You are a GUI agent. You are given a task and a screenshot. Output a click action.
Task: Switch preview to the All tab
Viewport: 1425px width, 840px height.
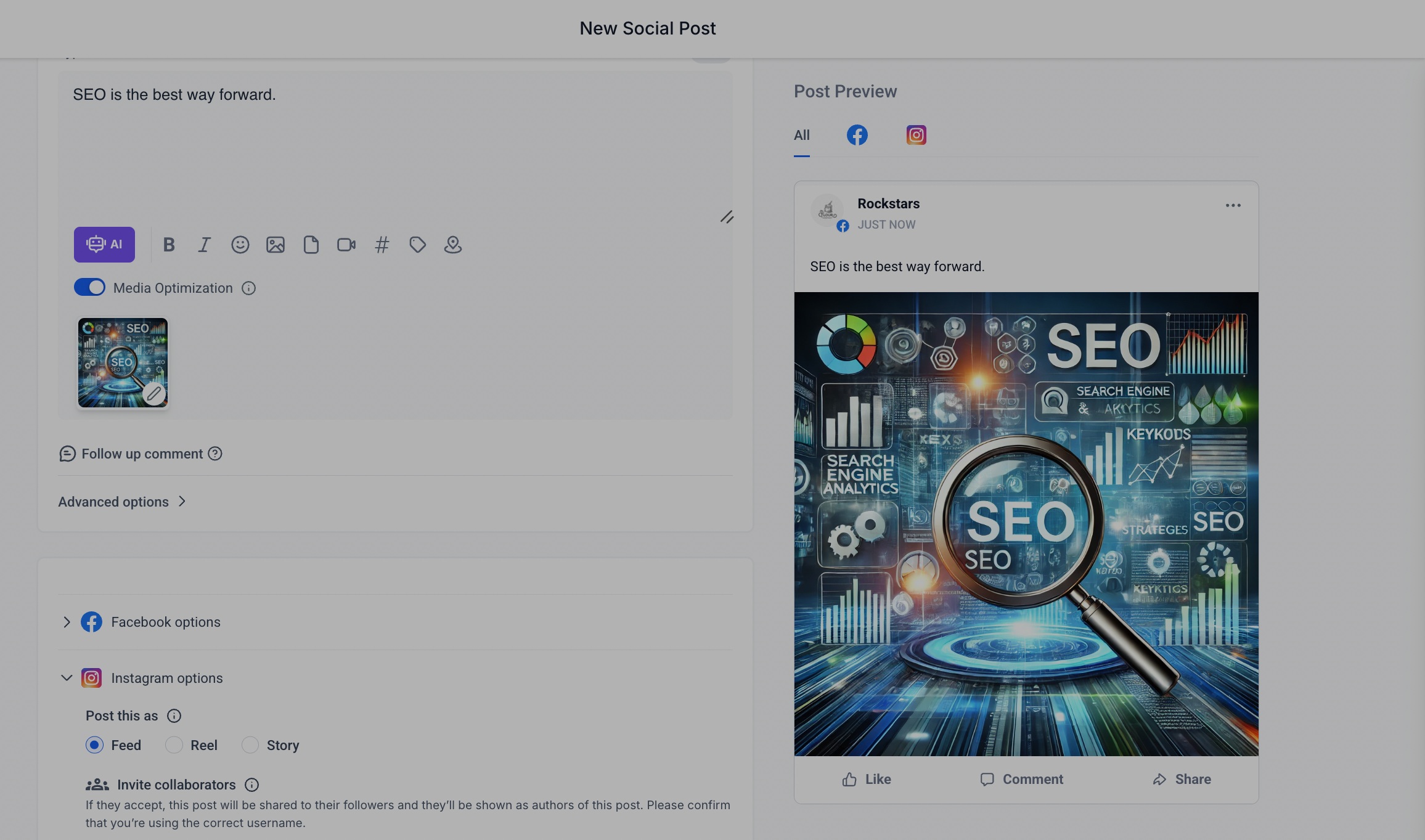click(x=801, y=135)
